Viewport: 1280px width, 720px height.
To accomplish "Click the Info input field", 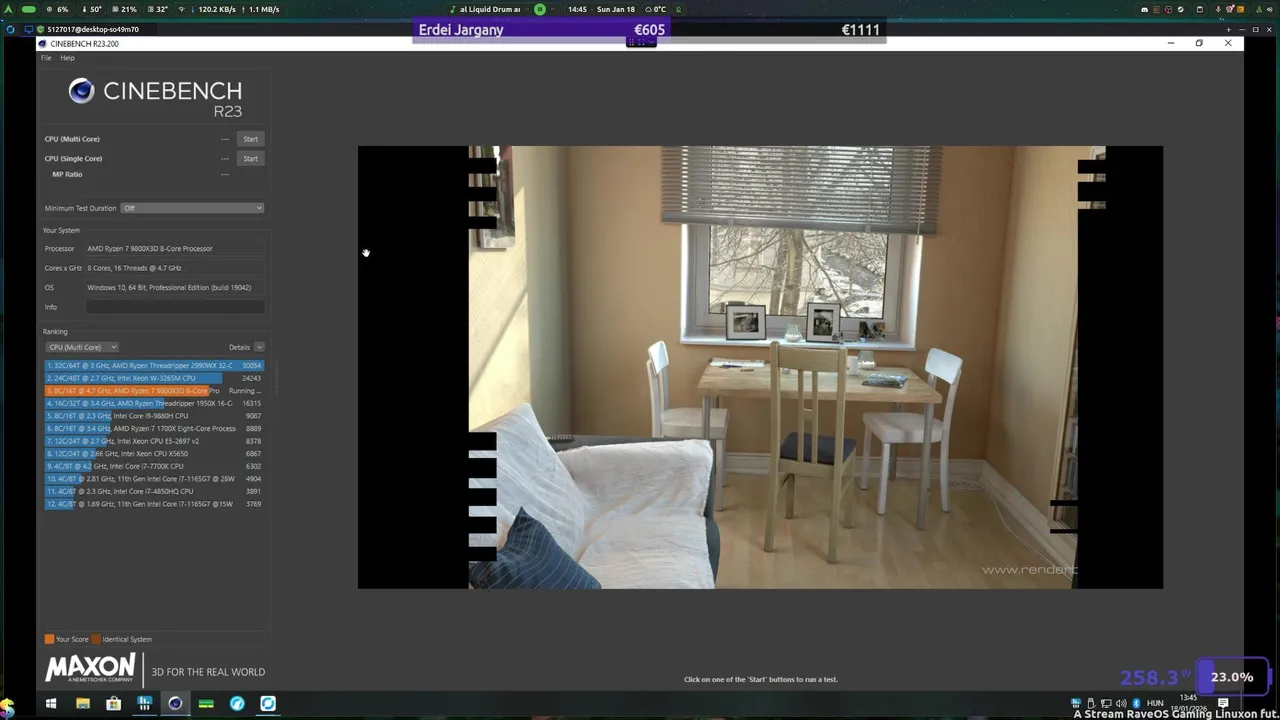I will pos(175,307).
